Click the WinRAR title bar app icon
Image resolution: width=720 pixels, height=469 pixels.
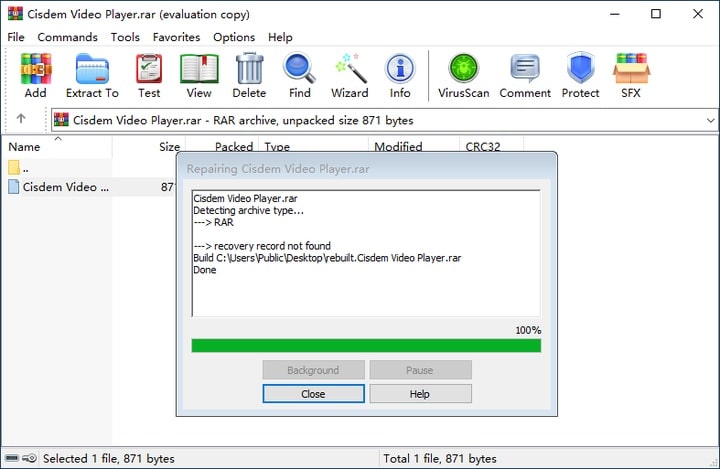coord(15,13)
